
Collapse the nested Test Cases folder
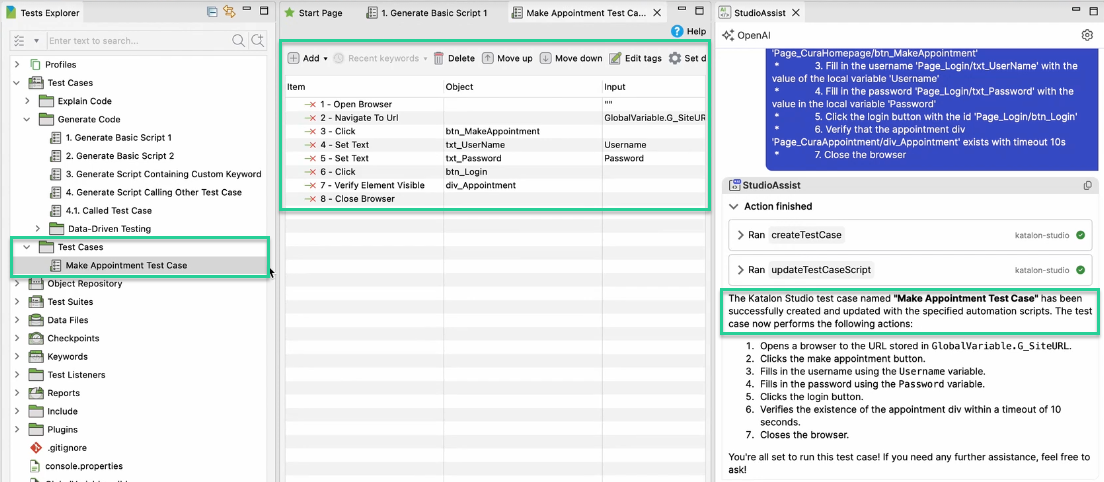point(27,247)
